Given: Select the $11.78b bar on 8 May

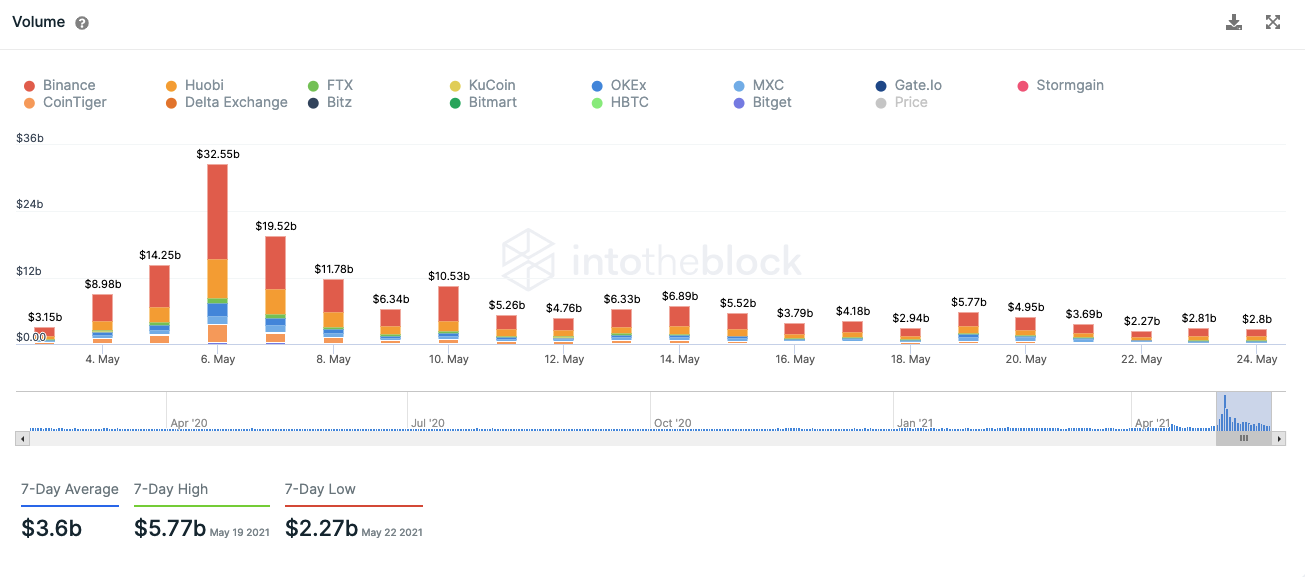Looking at the screenshot, I should click(x=333, y=311).
